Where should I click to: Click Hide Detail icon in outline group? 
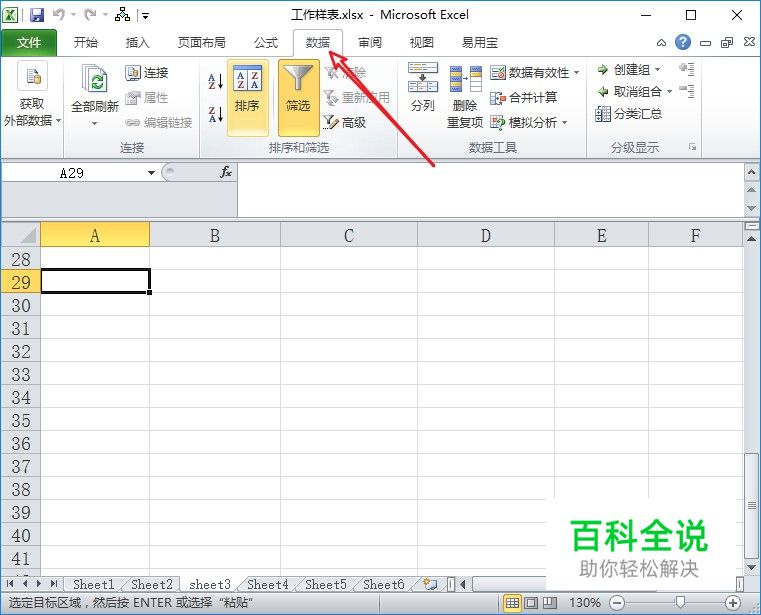coord(687,90)
